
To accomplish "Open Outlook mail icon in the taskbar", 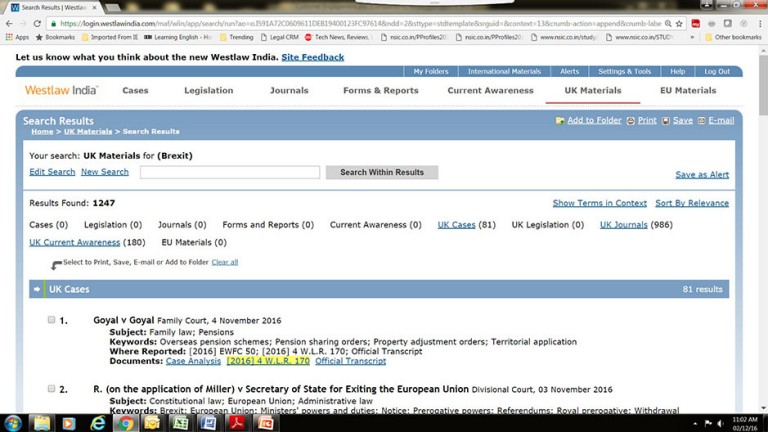I will [x=153, y=423].
